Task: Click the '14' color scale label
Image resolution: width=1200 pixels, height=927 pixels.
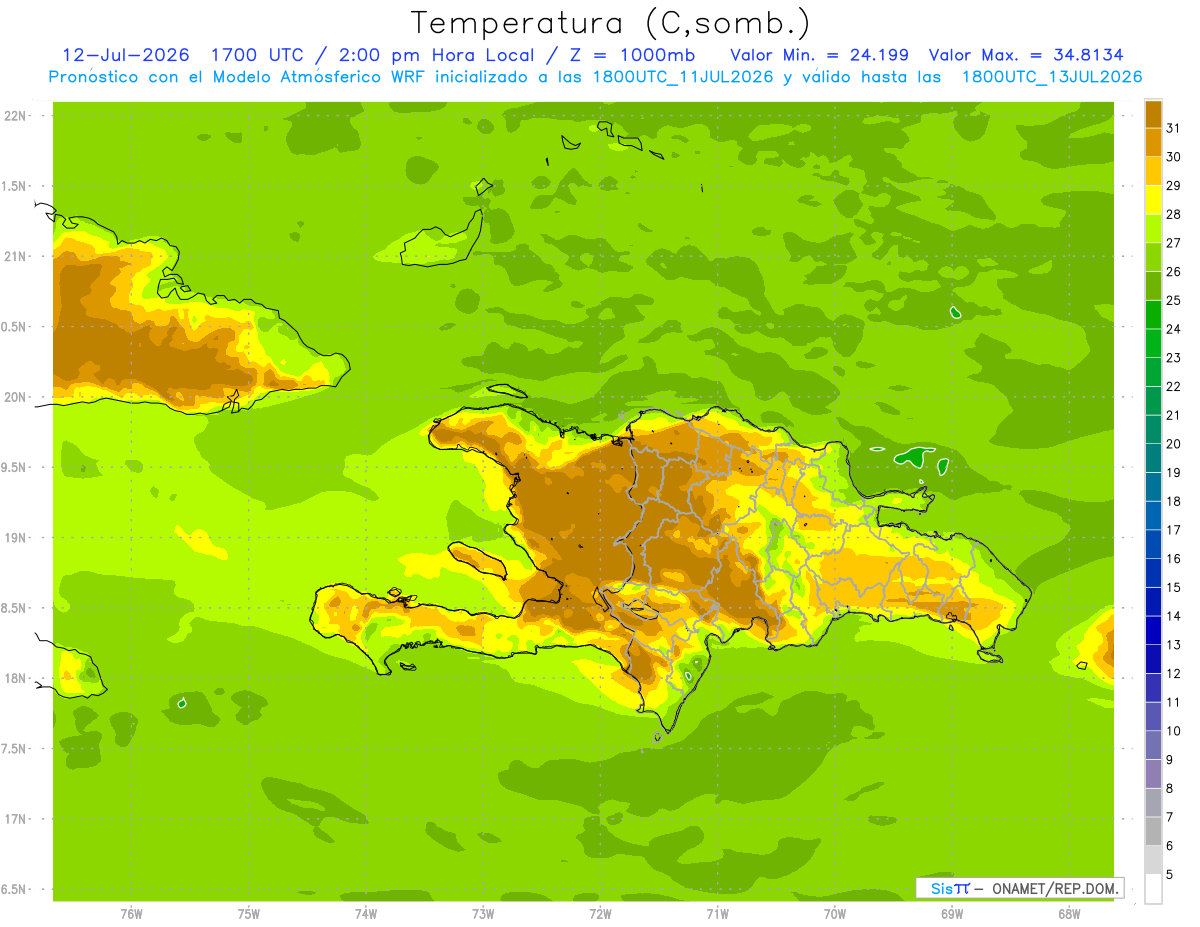Action: point(1173,616)
